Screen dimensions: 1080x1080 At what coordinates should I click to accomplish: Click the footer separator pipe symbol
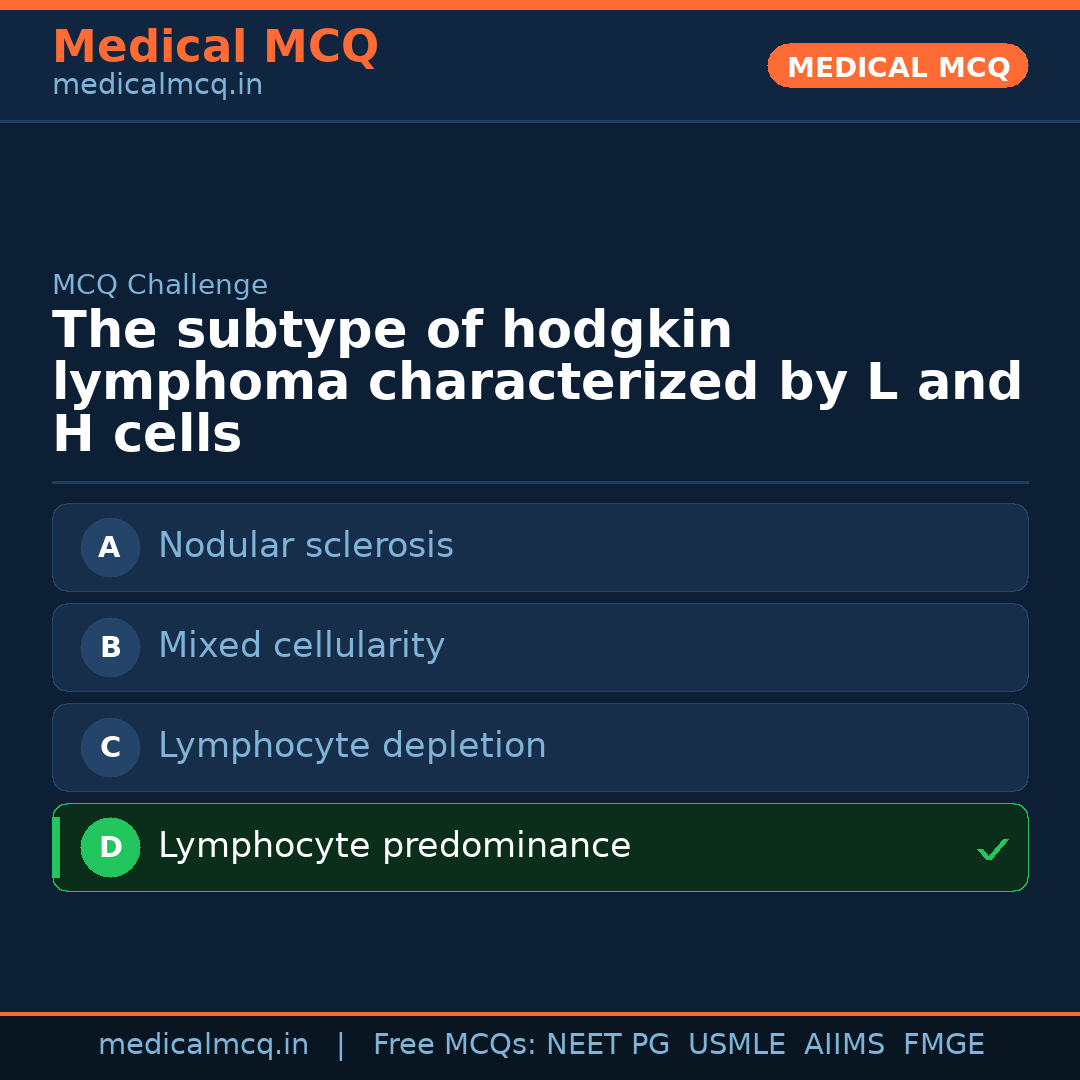pos(341,1044)
